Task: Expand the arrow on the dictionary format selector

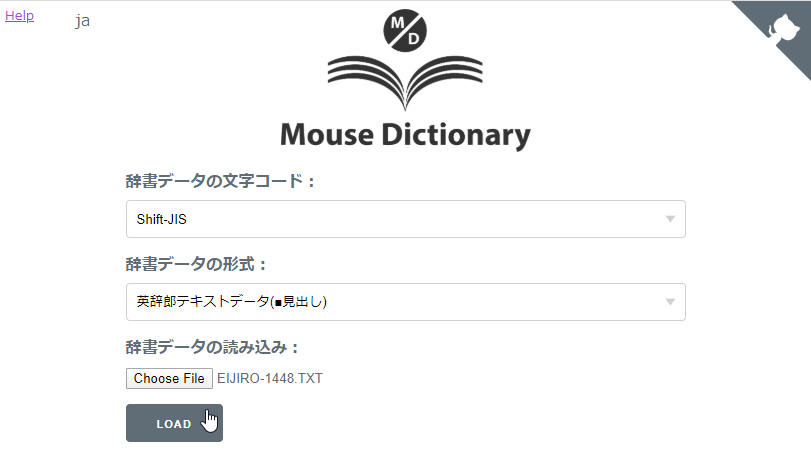Action: (670, 302)
